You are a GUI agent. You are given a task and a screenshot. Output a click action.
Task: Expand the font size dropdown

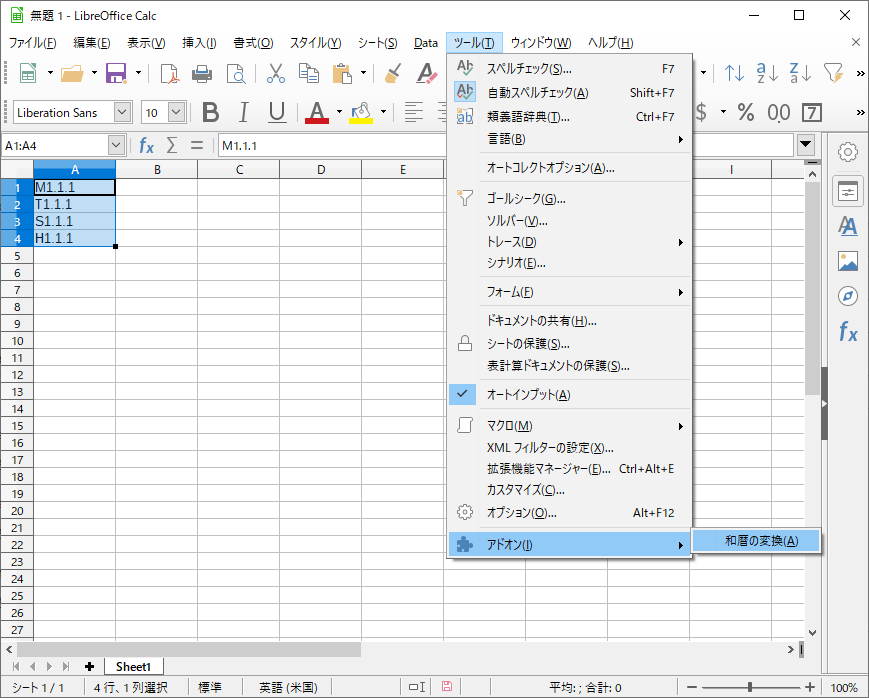(x=176, y=113)
